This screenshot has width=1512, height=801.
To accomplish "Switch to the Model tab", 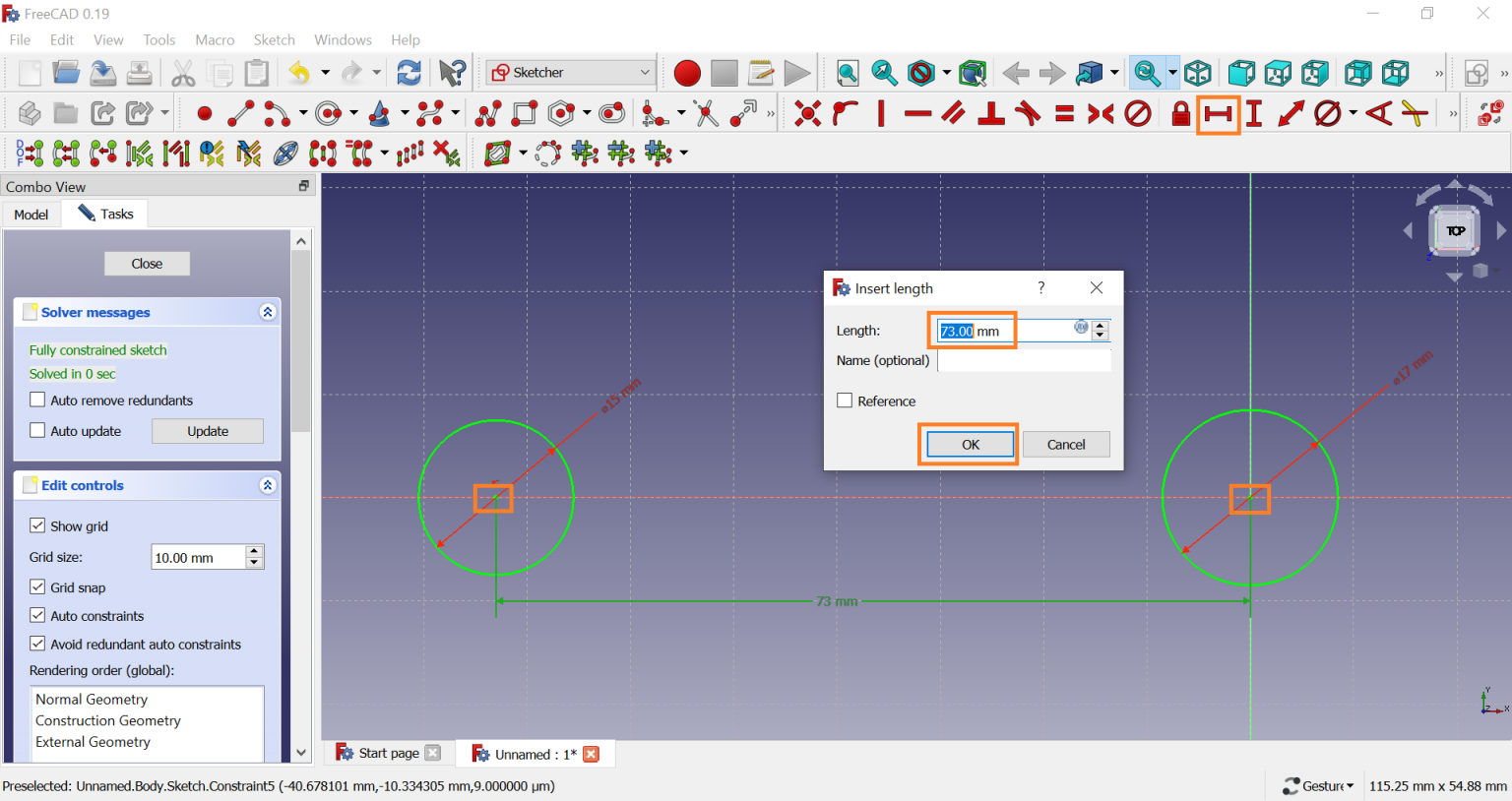I will [x=31, y=215].
